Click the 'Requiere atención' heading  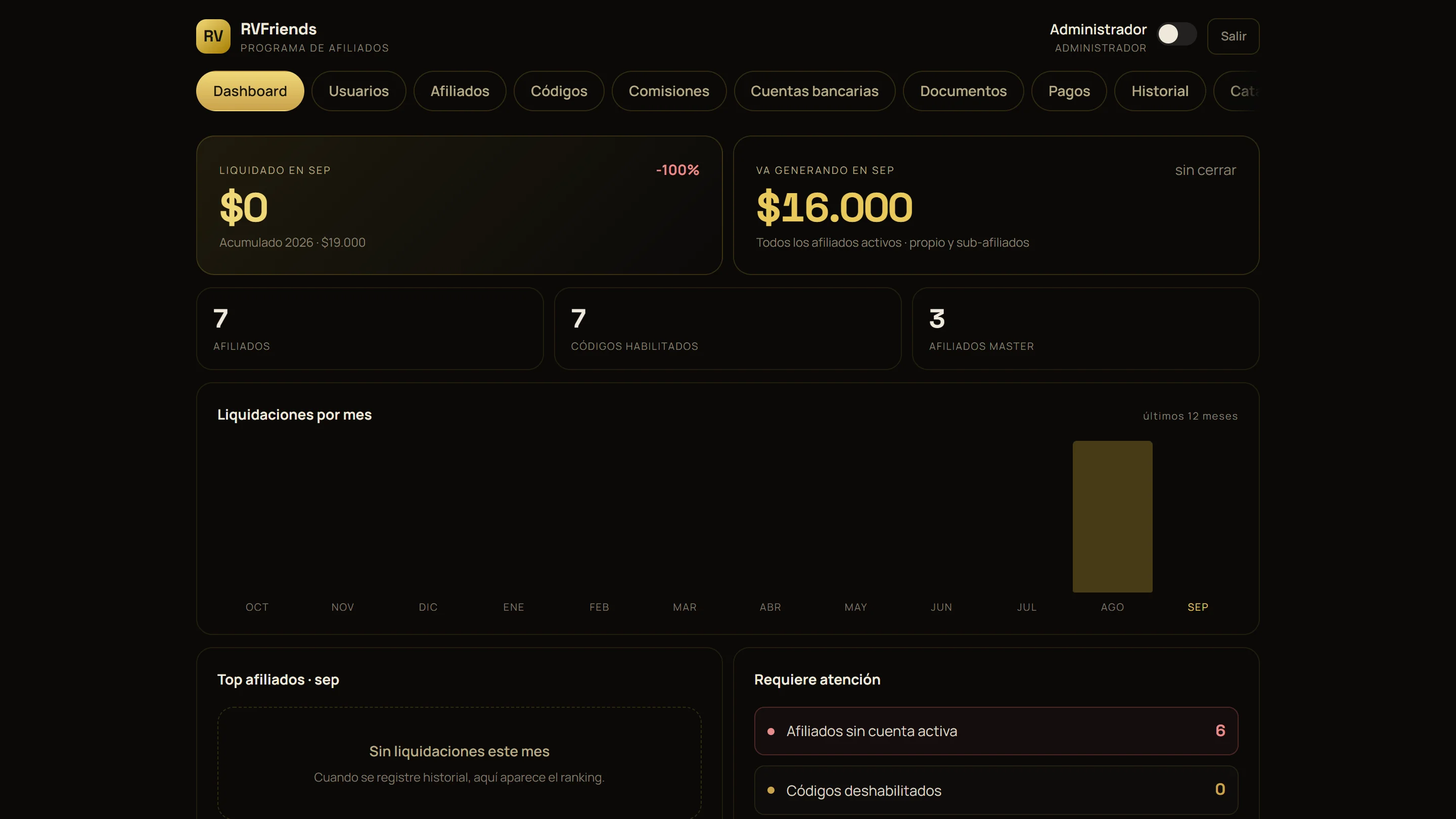click(x=817, y=679)
